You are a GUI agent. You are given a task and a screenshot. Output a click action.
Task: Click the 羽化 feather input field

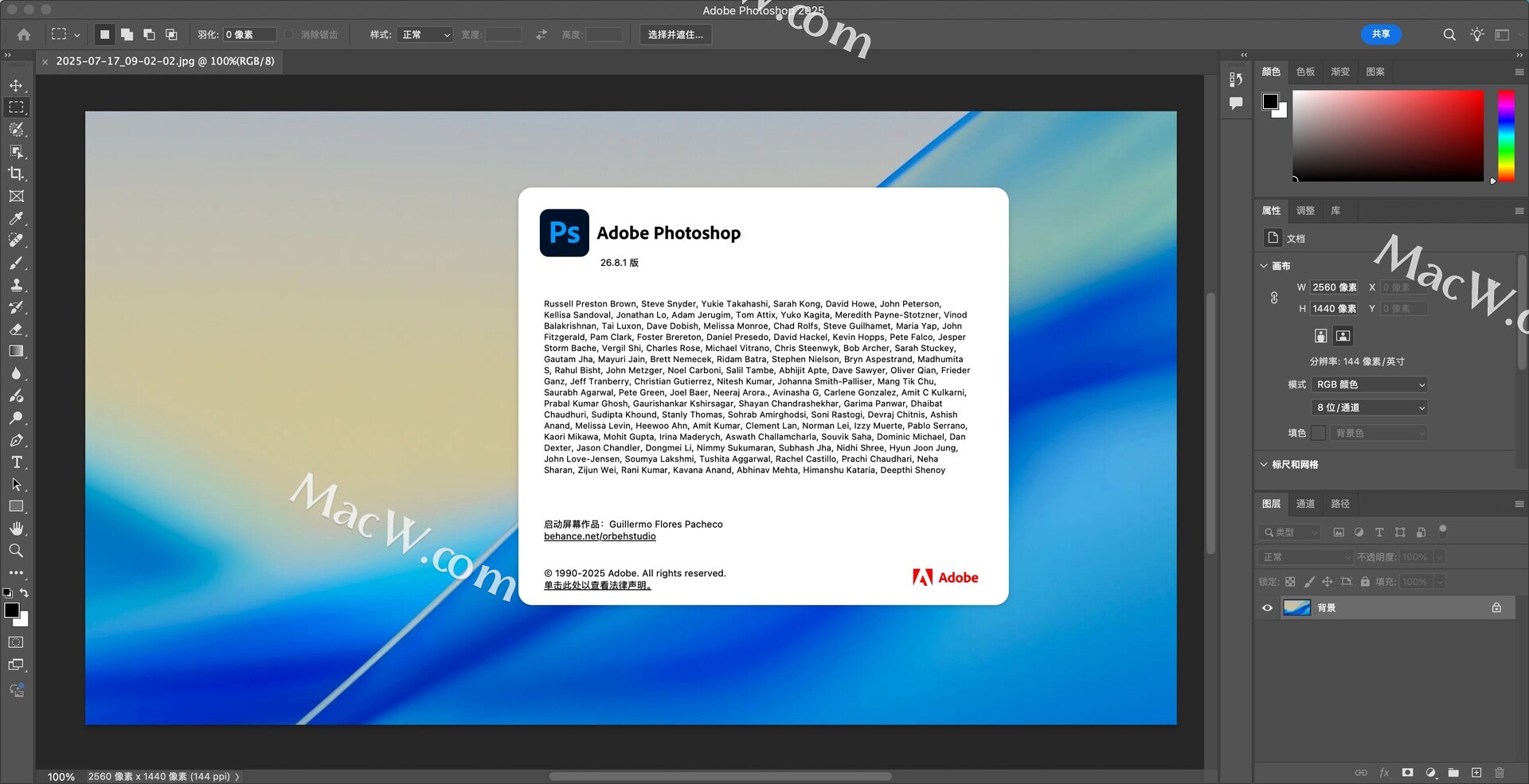click(x=249, y=34)
